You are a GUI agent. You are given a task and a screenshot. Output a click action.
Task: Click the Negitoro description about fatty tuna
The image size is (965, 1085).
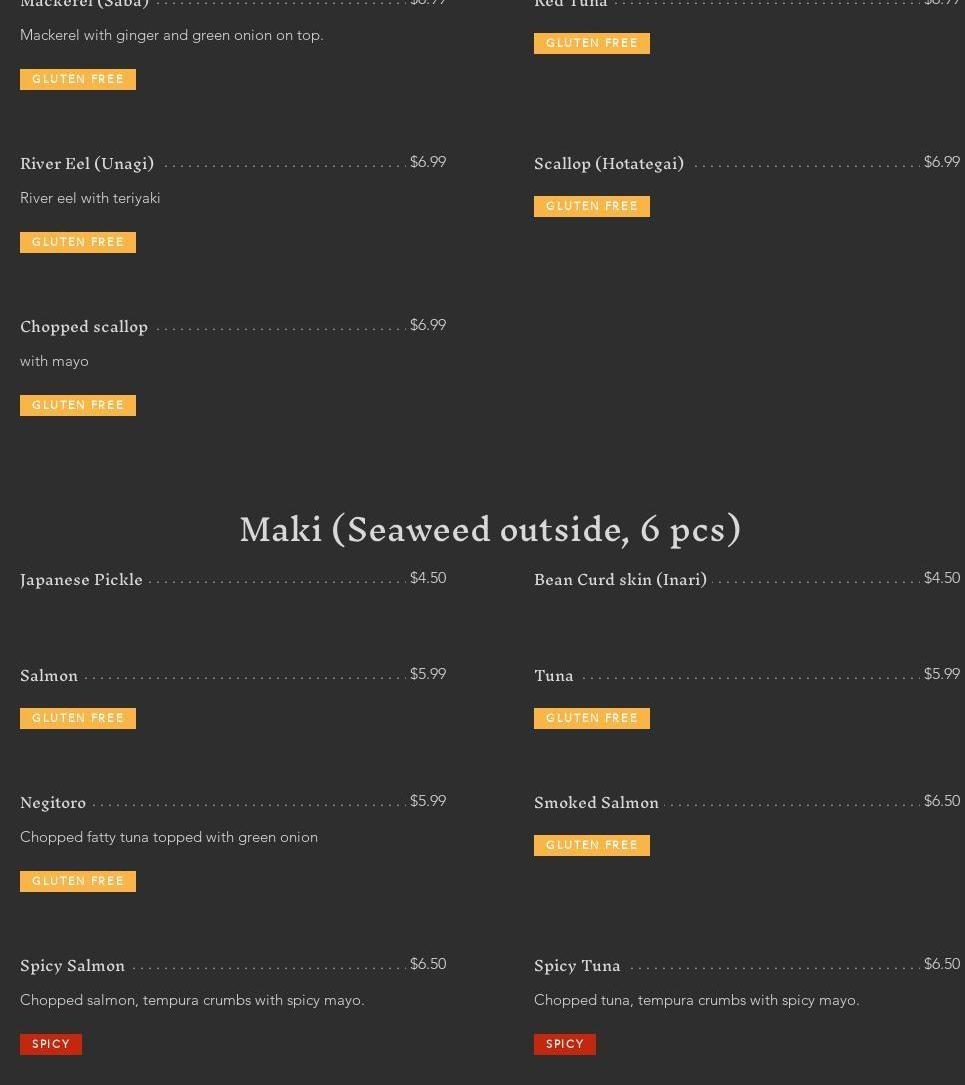169,837
